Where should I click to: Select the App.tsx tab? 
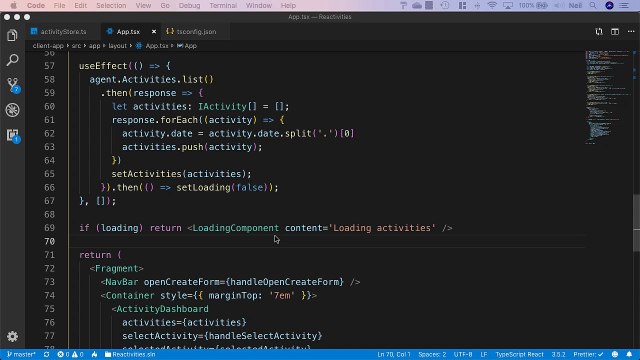pyautogui.click(x=128, y=31)
